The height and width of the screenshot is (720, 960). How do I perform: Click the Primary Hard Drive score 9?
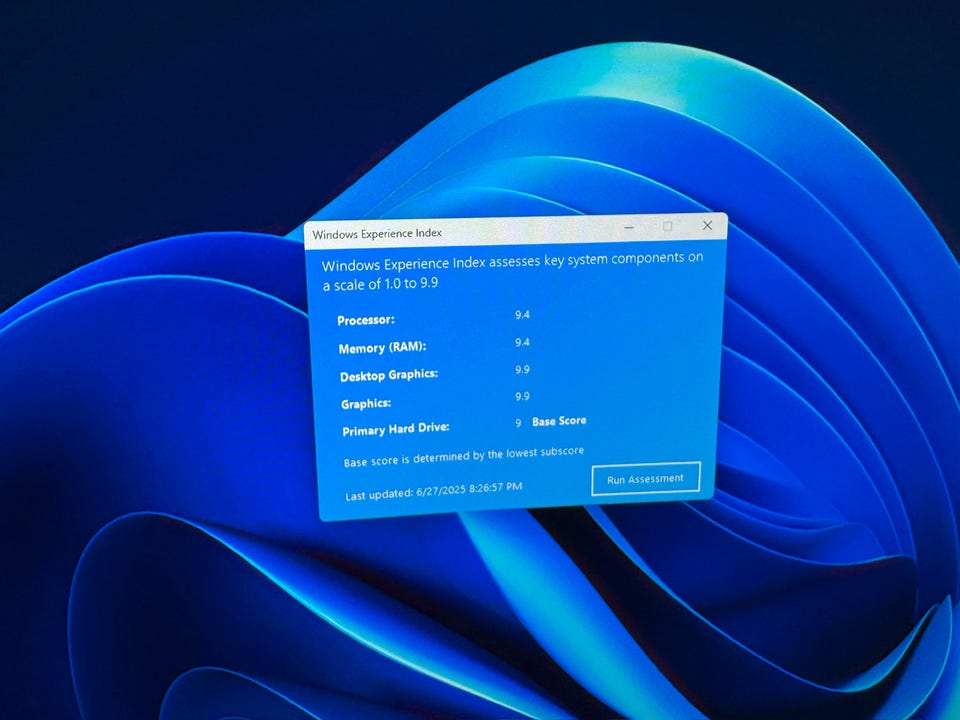coord(519,423)
